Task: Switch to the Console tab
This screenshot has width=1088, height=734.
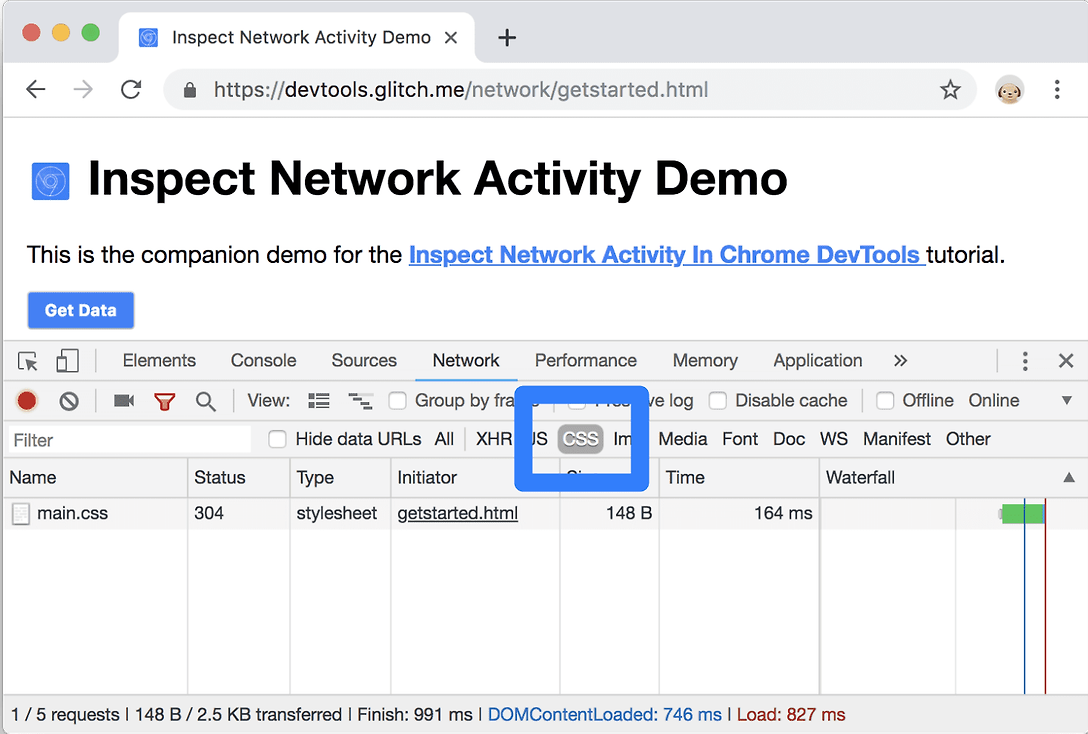Action: pyautogui.click(x=264, y=361)
